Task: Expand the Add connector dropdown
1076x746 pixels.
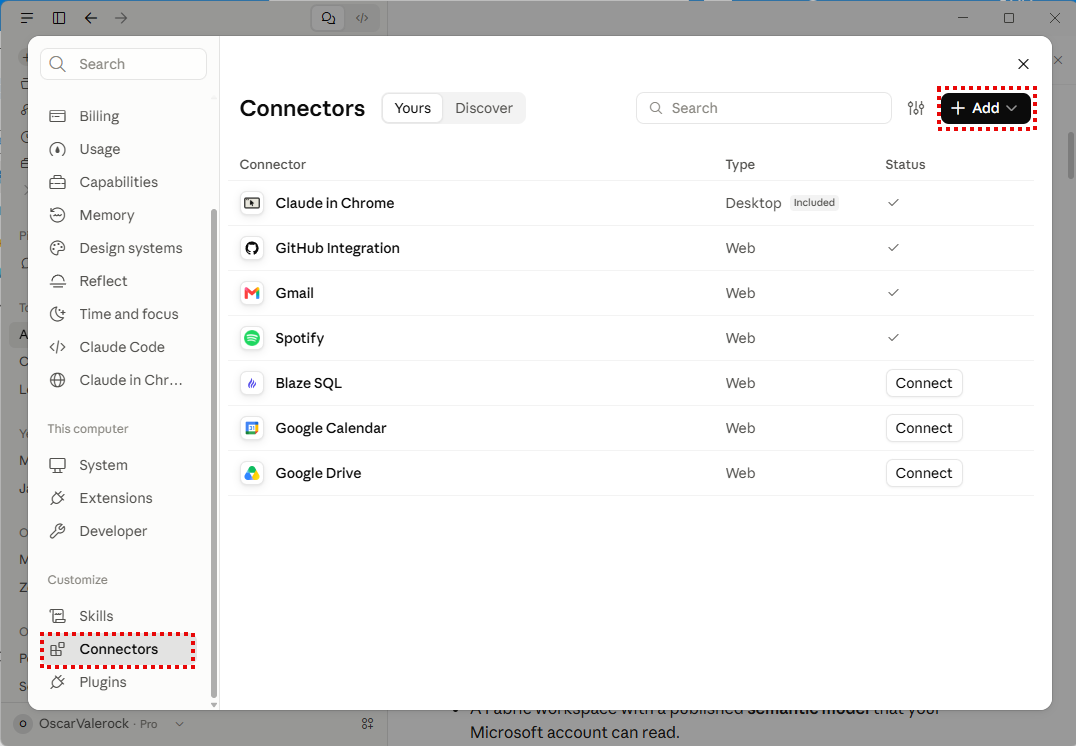Action: (x=985, y=108)
